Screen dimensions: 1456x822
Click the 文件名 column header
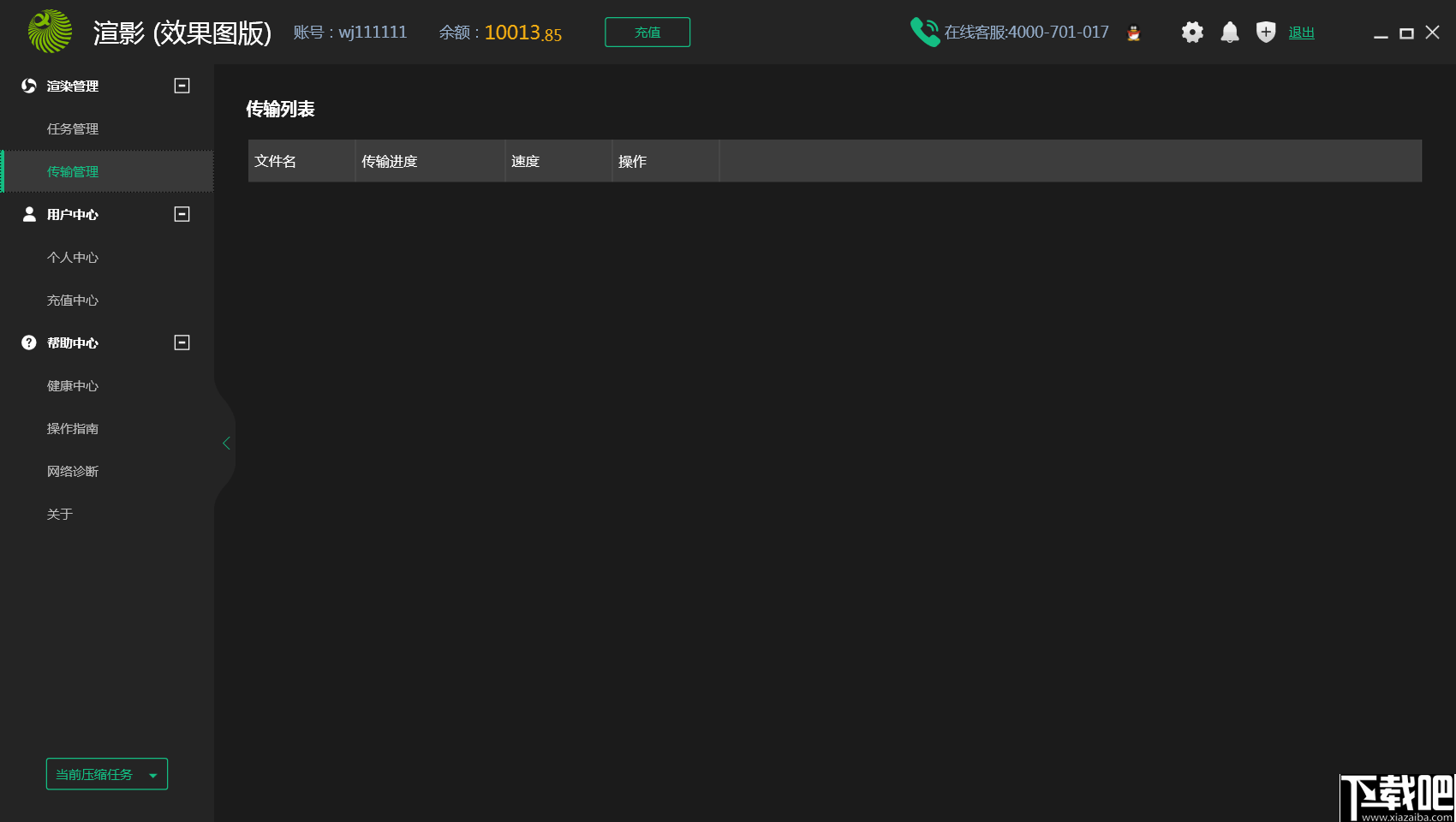point(301,161)
